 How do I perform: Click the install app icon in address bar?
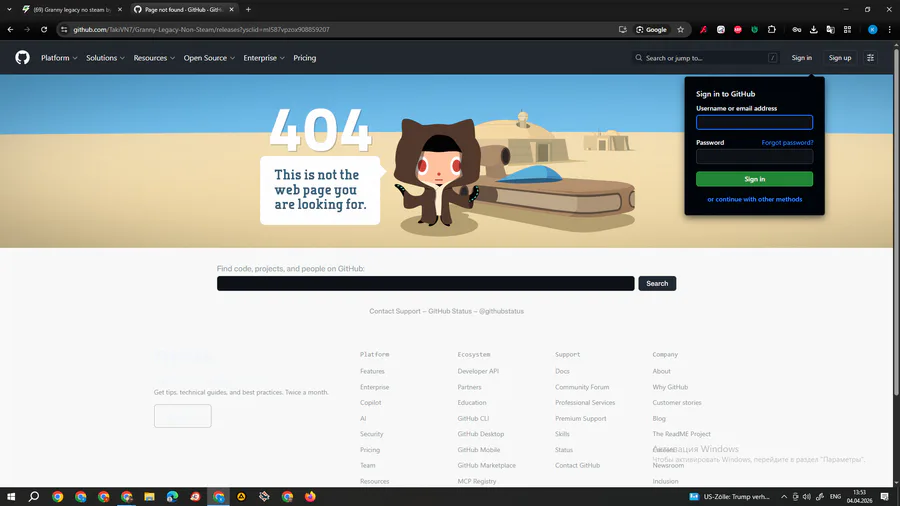tap(623, 29)
